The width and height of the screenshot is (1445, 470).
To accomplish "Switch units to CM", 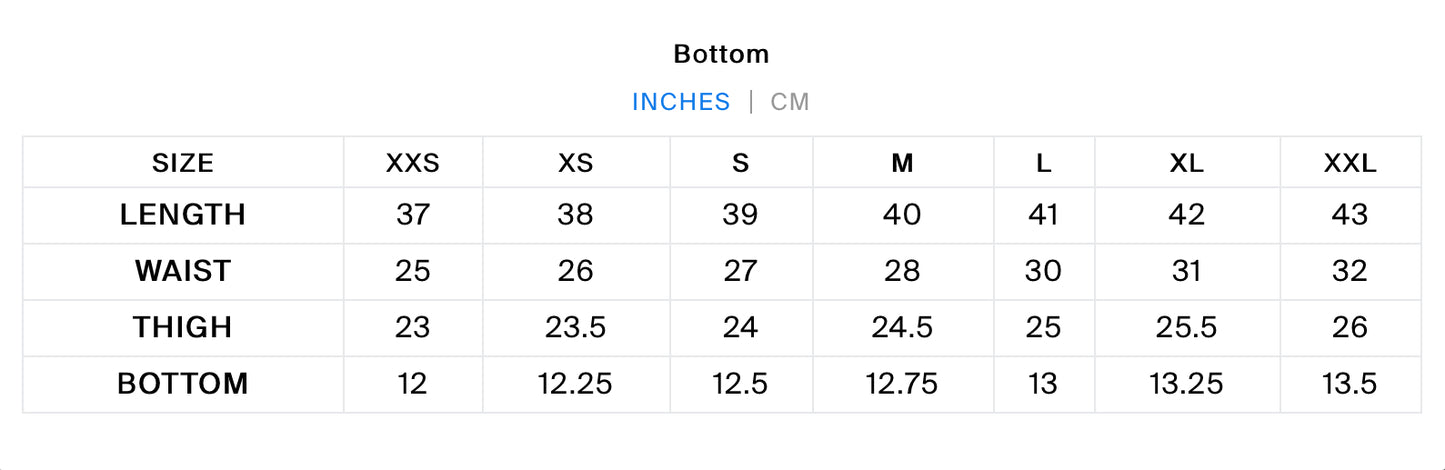I will click(x=790, y=102).
